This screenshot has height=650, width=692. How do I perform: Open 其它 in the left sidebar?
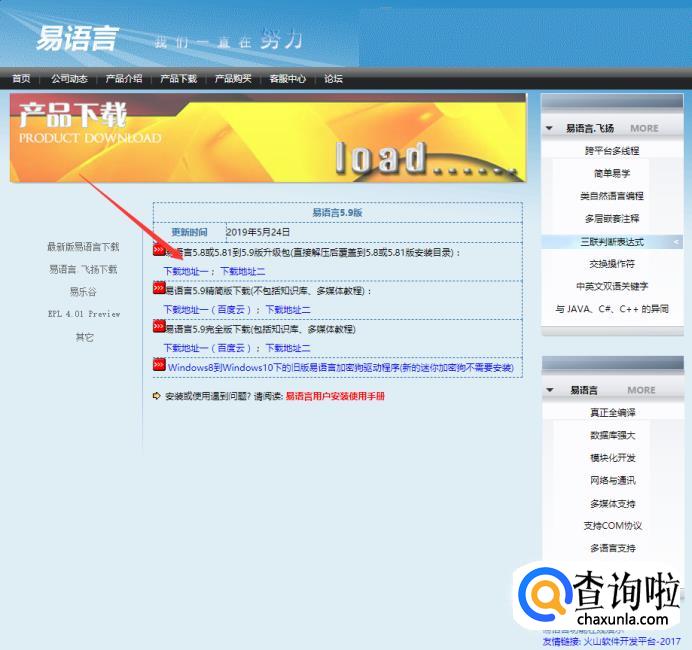tap(84, 338)
